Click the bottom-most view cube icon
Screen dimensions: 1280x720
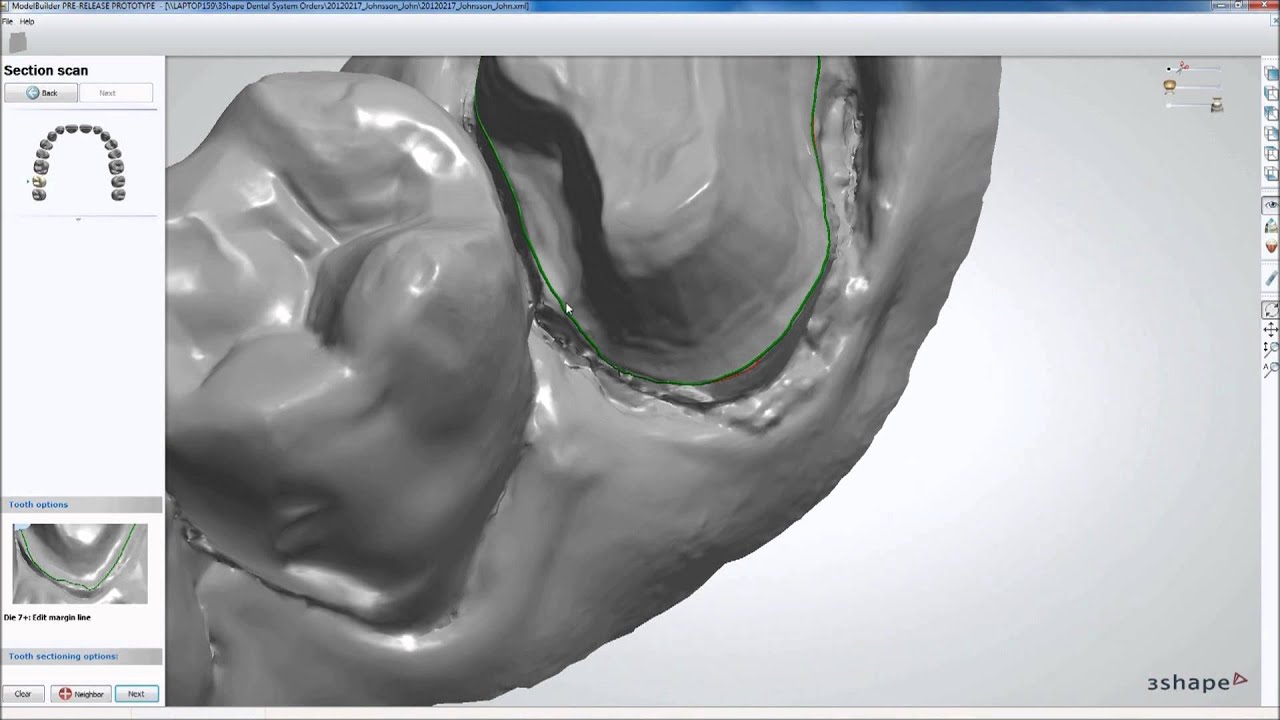click(1271, 174)
